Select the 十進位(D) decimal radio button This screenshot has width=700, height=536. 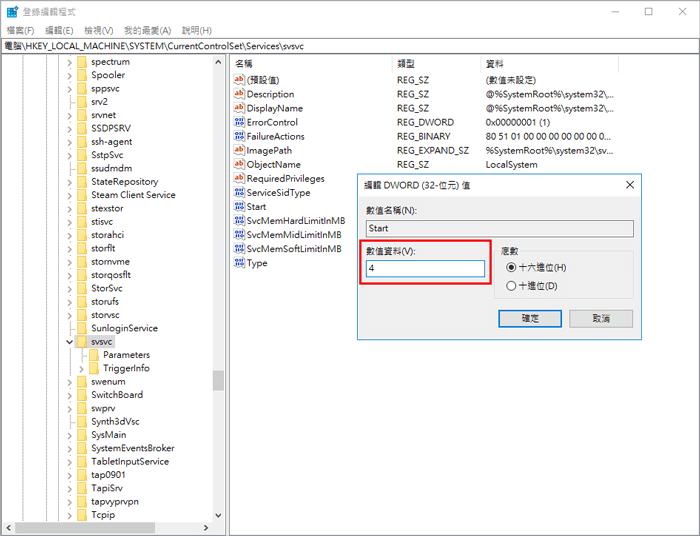coord(511,286)
